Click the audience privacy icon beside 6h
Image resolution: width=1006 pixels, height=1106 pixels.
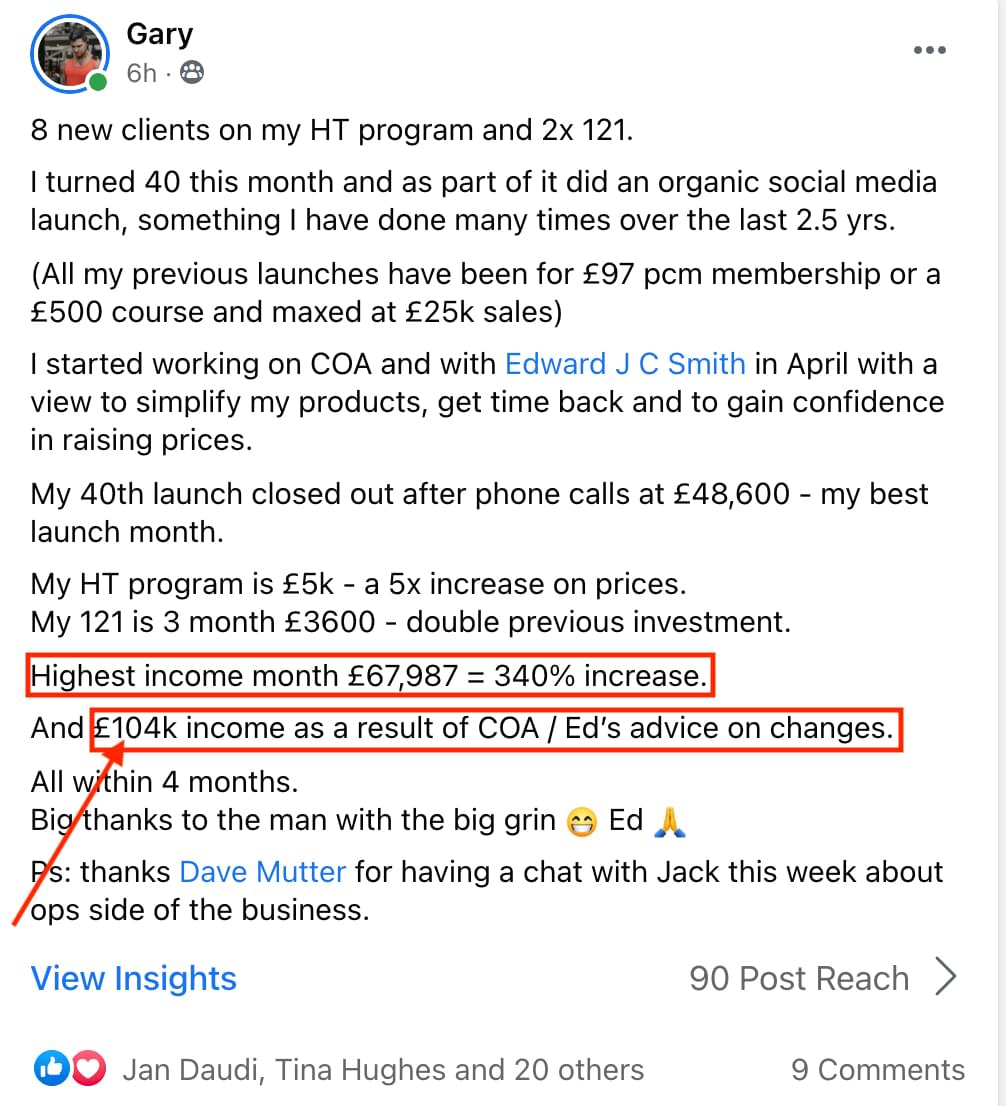pos(192,72)
